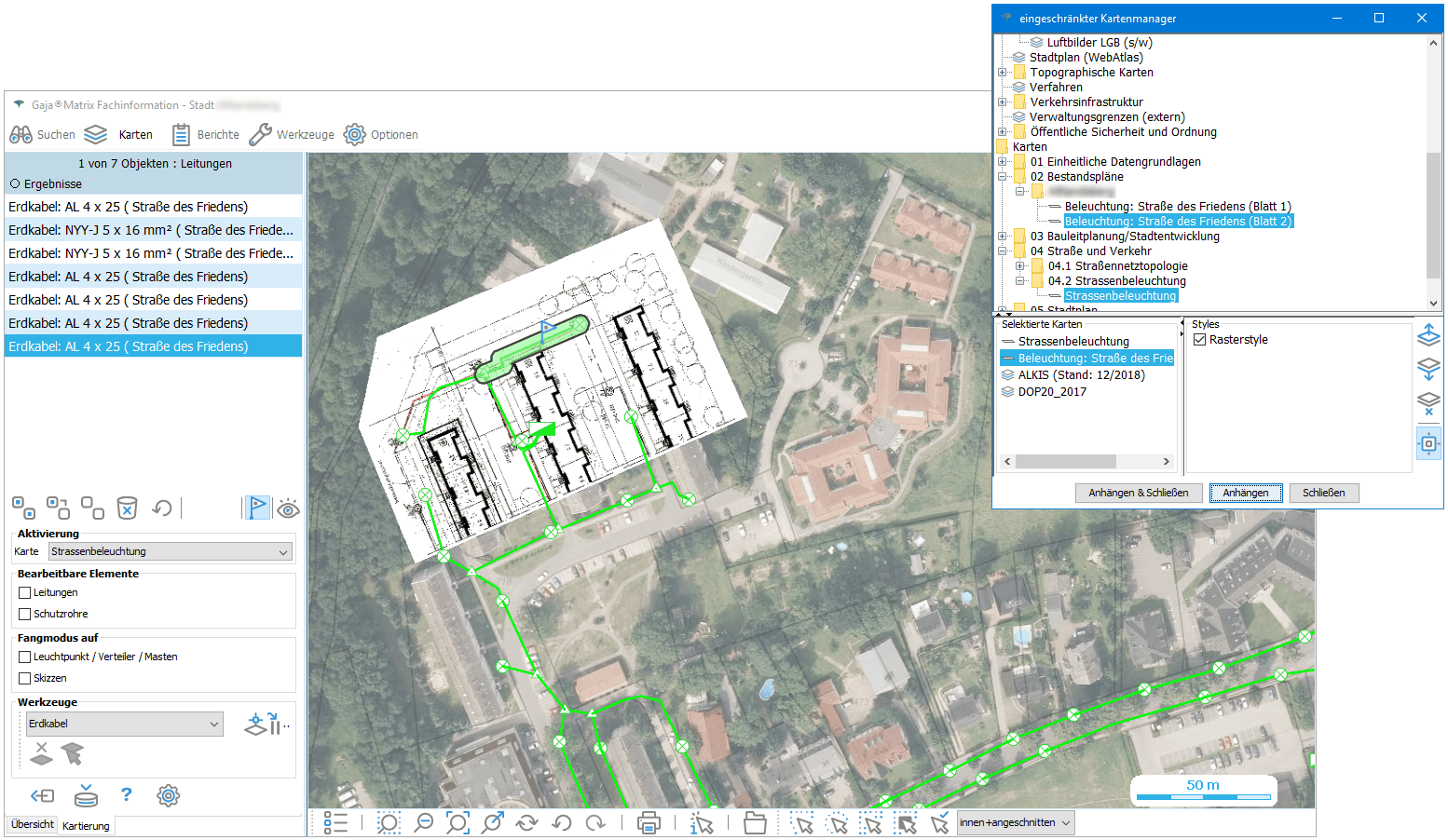Open the folder icon in map toolbar
This screenshot has height=840, width=1448.
pyautogui.click(x=755, y=822)
